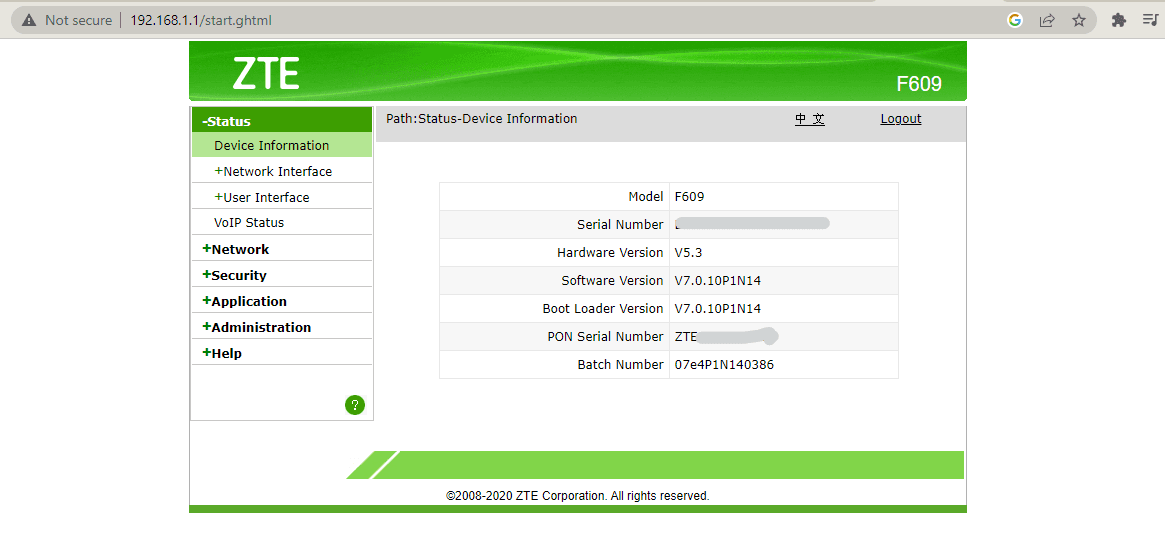Switch language to Chinese (中文)

point(809,119)
